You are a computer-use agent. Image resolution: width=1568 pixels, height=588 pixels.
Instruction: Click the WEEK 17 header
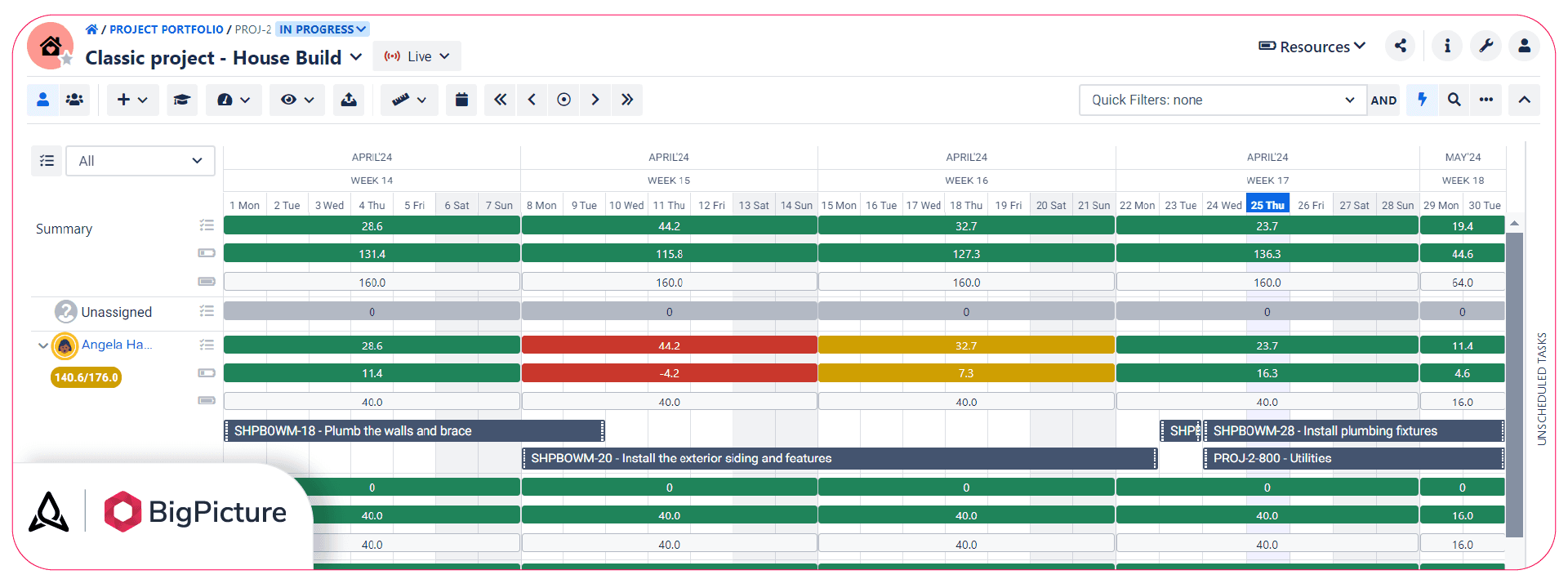1267,180
